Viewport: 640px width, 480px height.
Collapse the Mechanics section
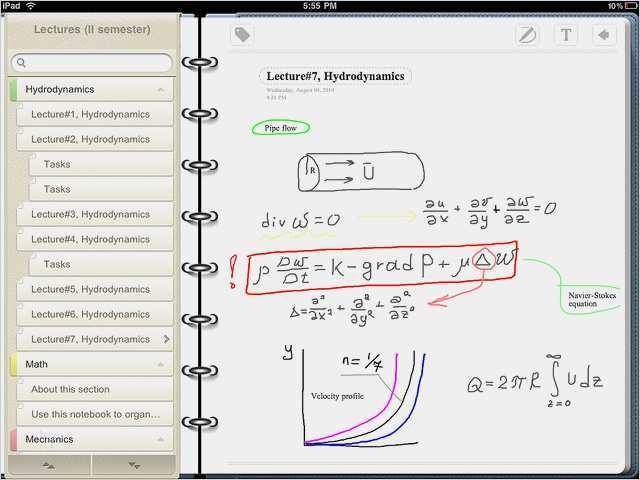pyautogui.click(x=161, y=439)
